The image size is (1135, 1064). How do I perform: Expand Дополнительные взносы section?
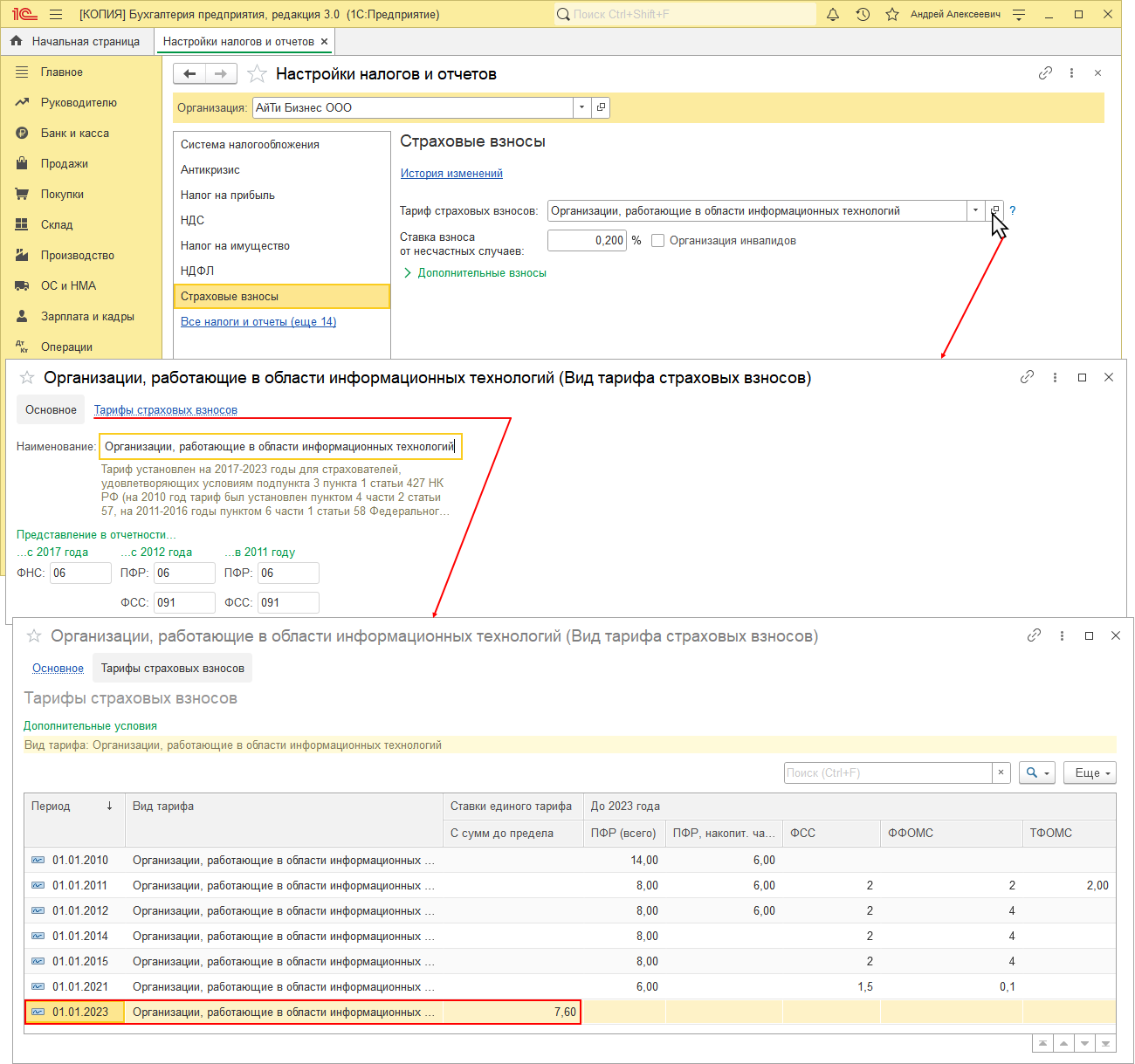point(481,273)
